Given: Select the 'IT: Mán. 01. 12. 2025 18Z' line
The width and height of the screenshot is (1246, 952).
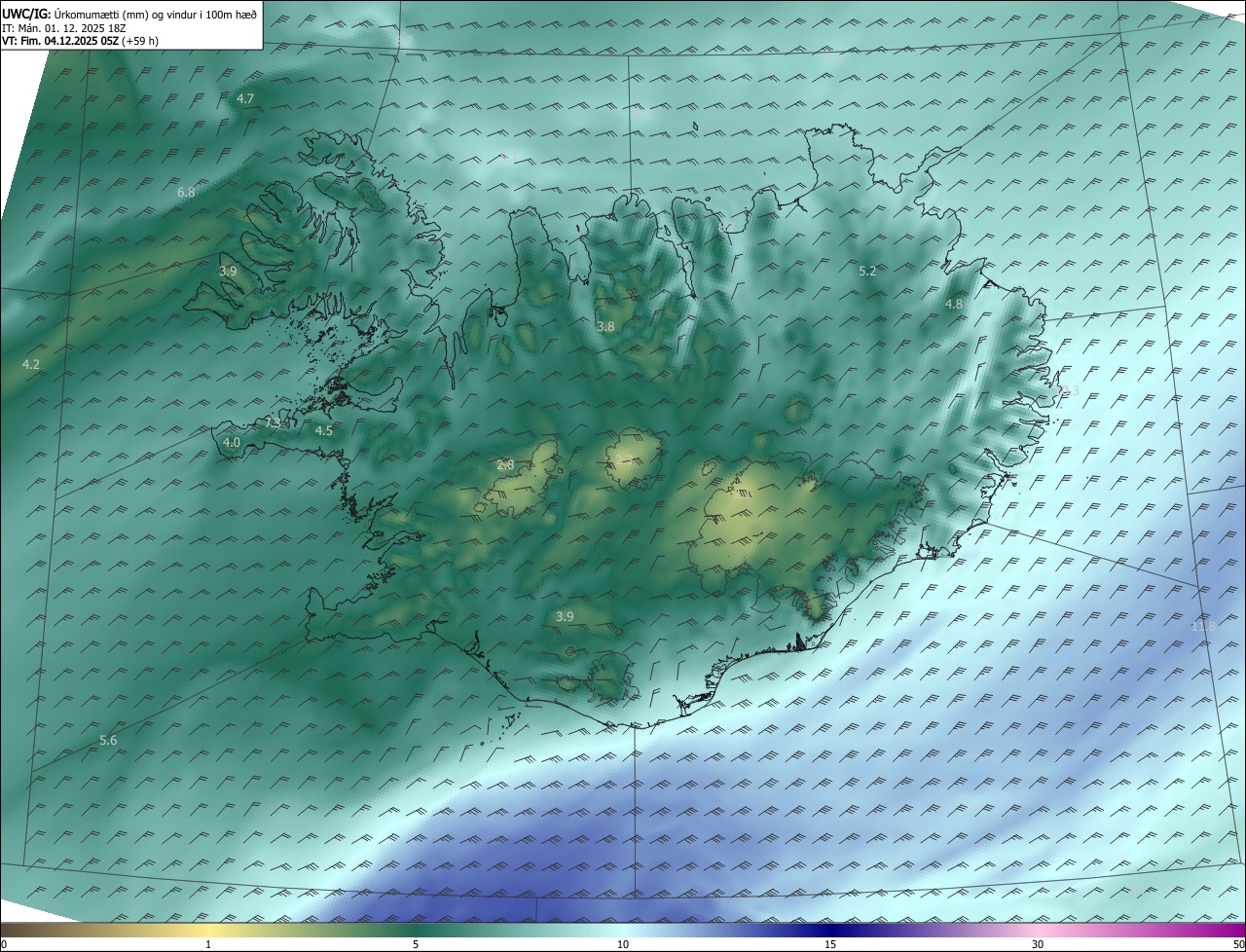Looking at the screenshot, I should pyautogui.click(x=62, y=27).
